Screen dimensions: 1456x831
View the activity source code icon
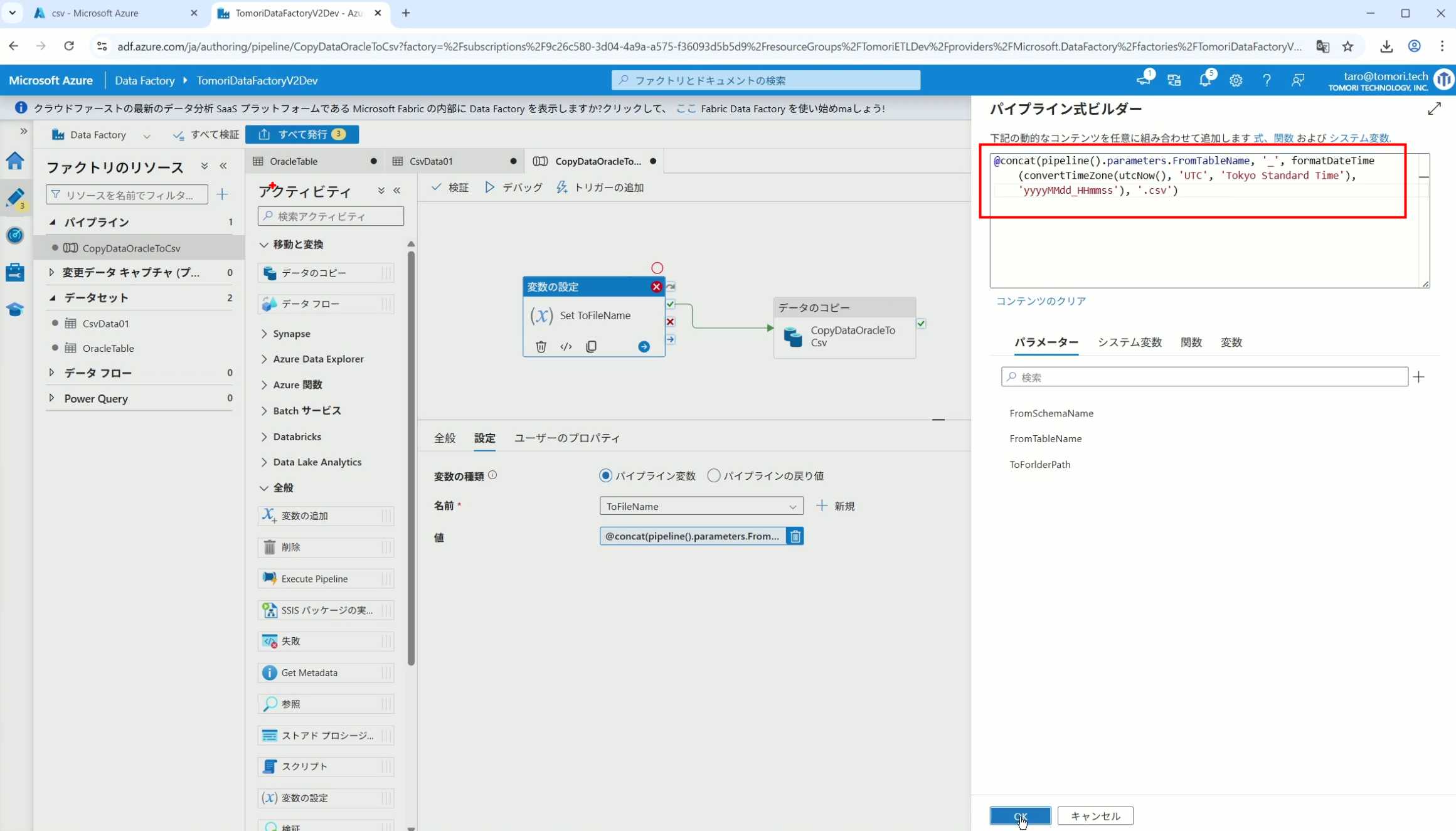coord(566,346)
